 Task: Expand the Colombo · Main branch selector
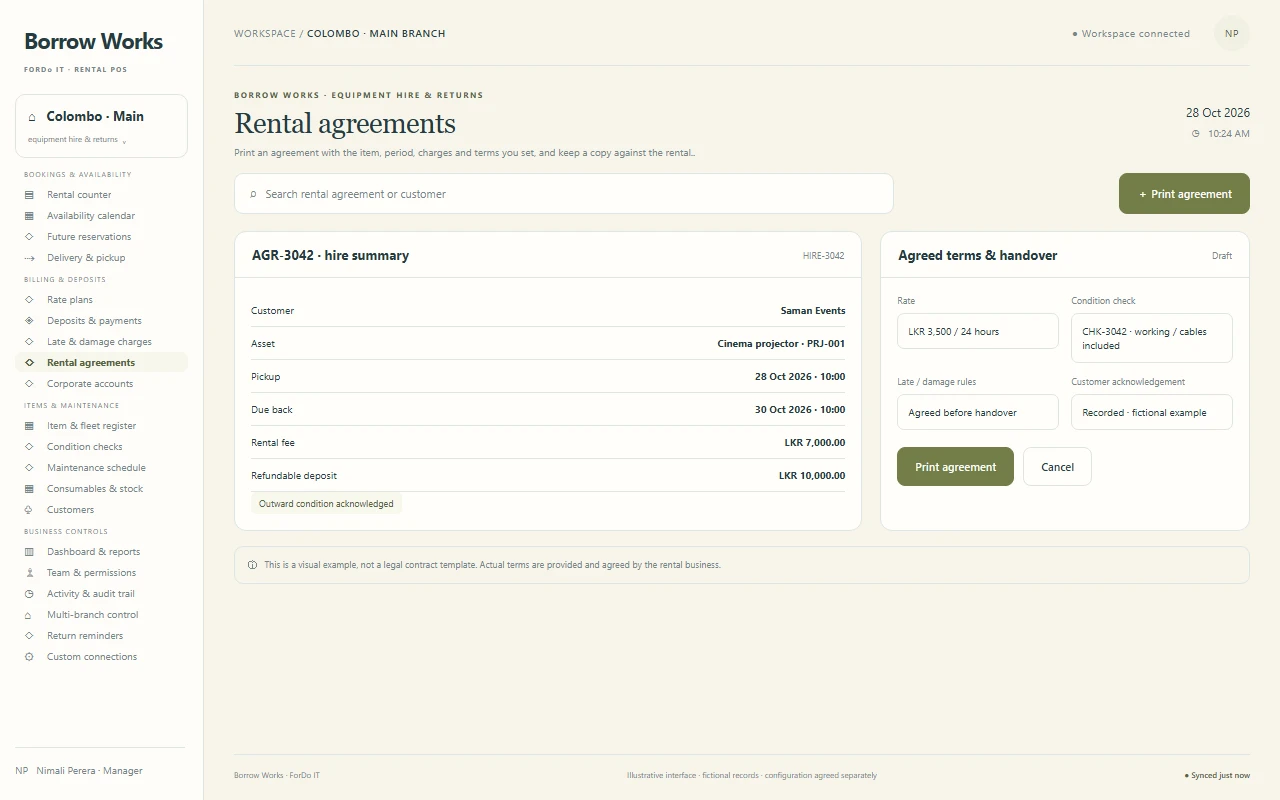[101, 126]
